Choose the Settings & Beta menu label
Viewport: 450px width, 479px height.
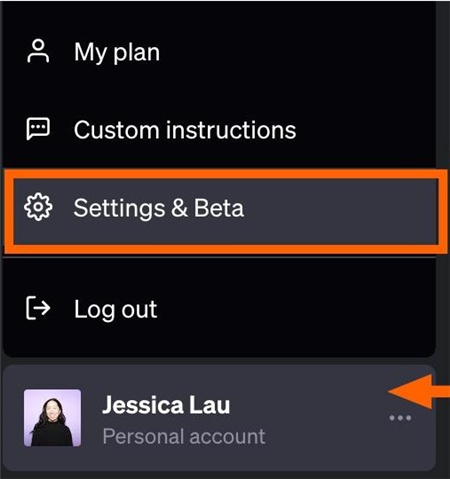[x=159, y=208]
